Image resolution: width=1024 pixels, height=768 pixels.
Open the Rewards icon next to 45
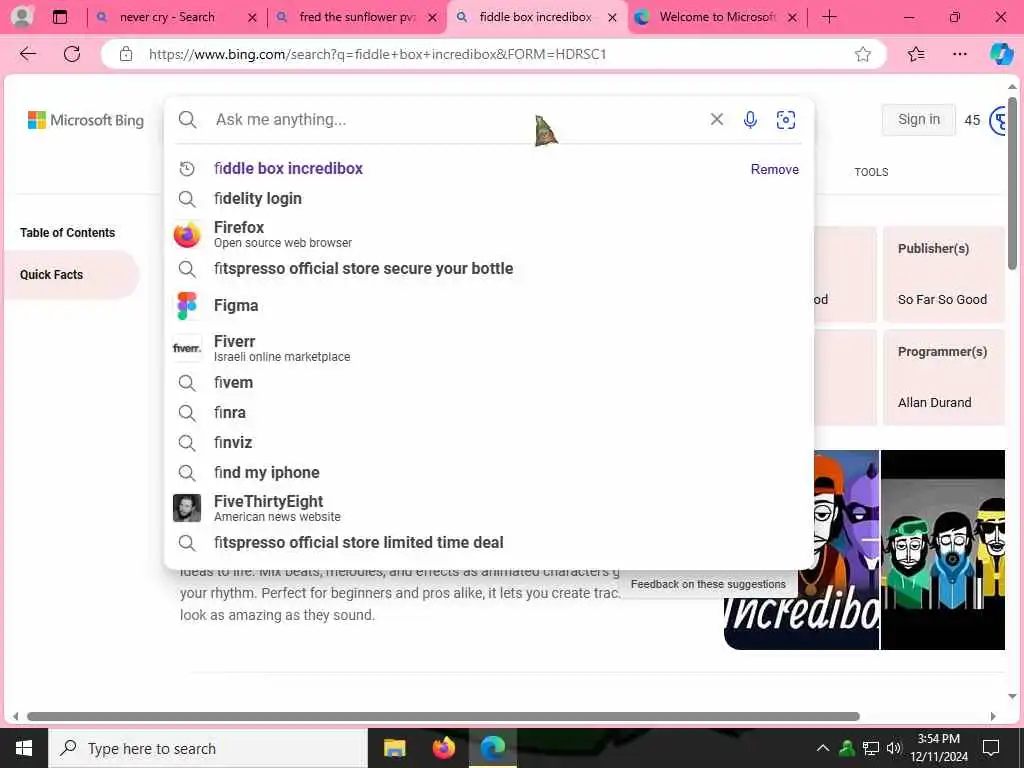point(998,121)
